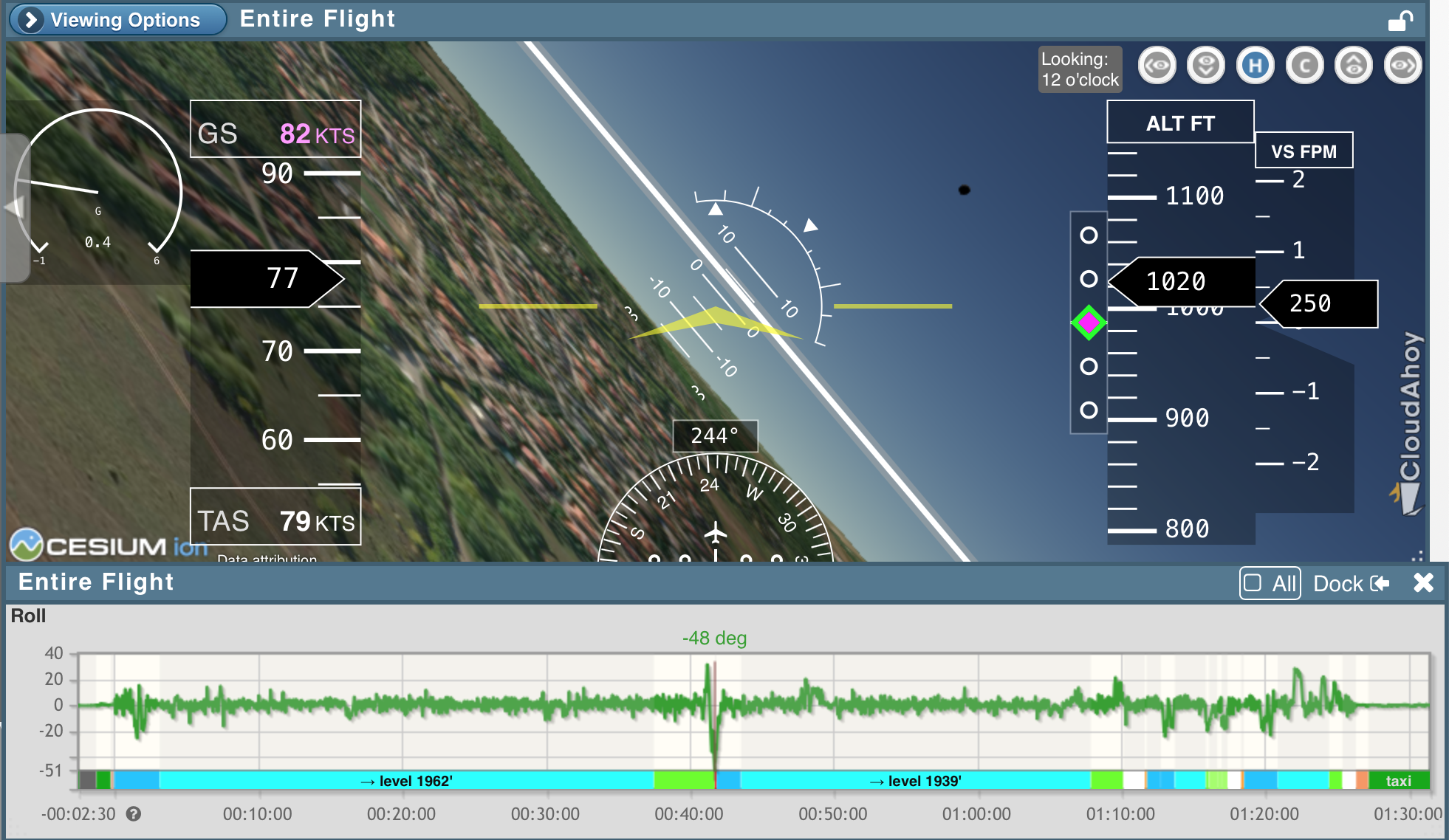Select top circle in altitude indicator column
This screenshot has width=1449, height=840.
coord(1089,235)
